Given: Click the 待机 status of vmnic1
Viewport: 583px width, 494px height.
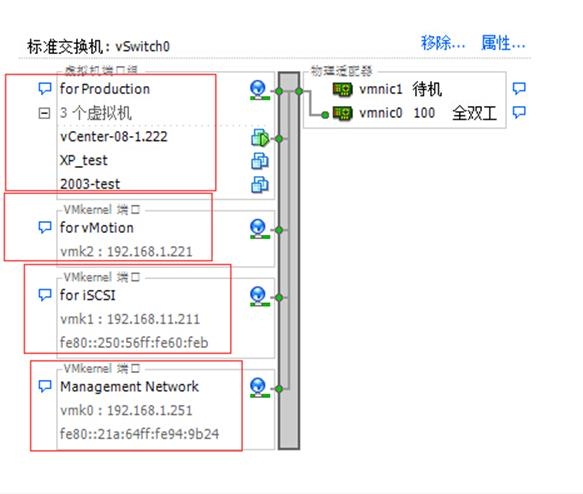Looking at the screenshot, I should (427, 90).
